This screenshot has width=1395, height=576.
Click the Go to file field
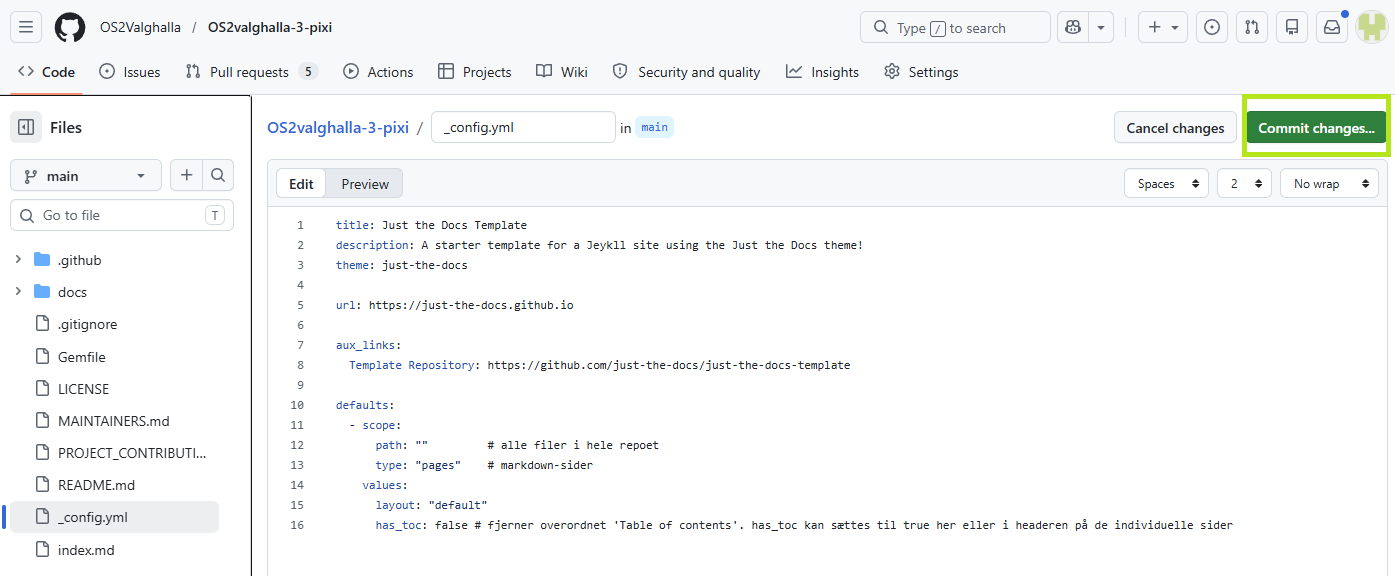[x=122, y=215]
